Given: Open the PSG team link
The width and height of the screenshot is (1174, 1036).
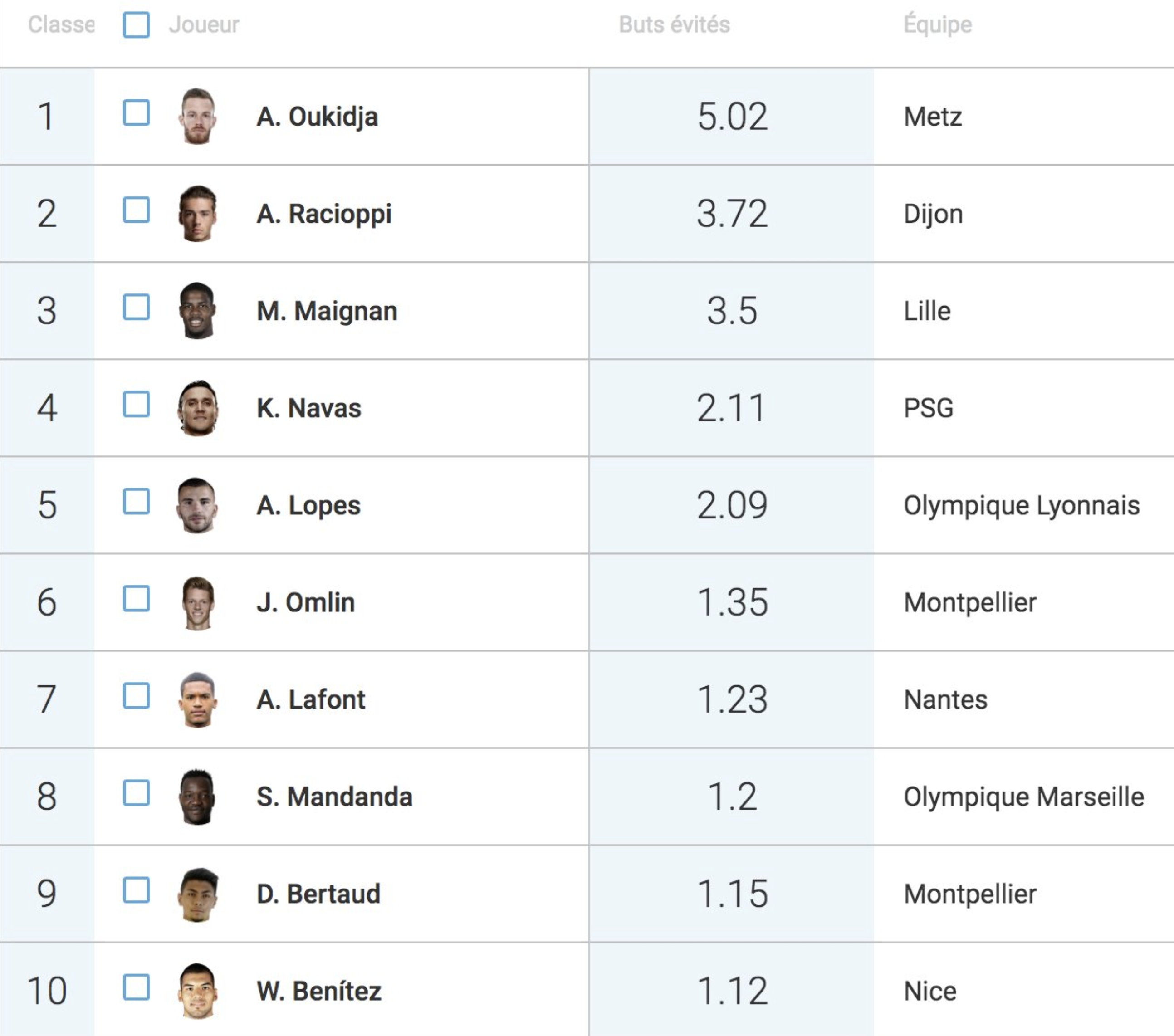Looking at the screenshot, I should (928, 408).
